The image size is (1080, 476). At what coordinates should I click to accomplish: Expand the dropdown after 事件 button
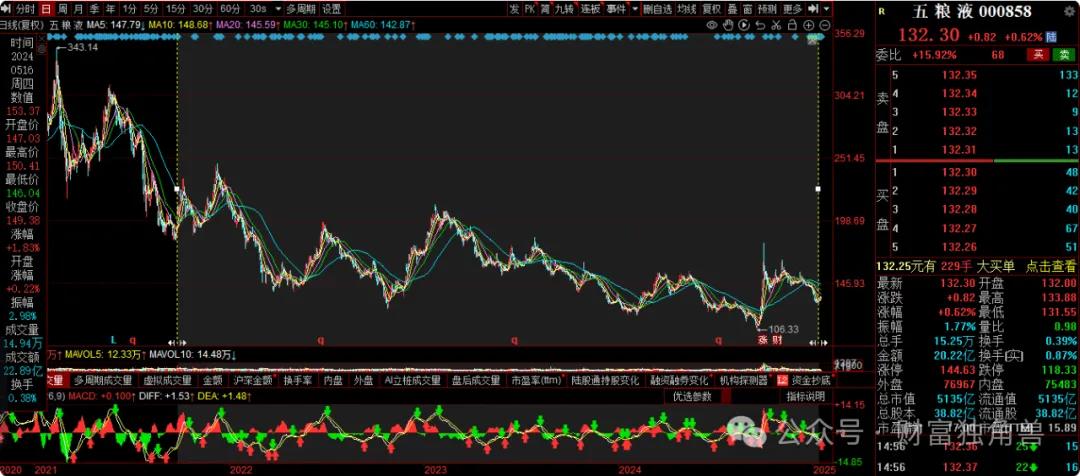coord(633,9)
